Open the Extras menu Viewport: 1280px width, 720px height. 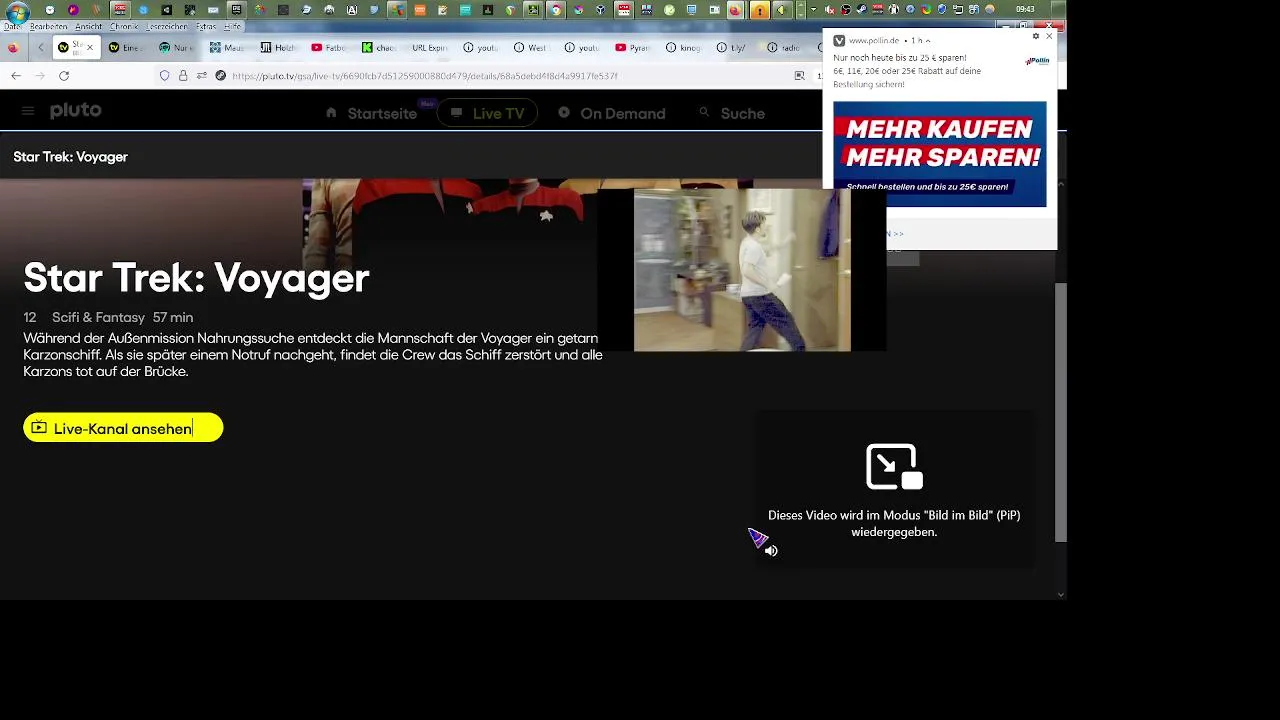pyautogui.click(x=205, y=27)
